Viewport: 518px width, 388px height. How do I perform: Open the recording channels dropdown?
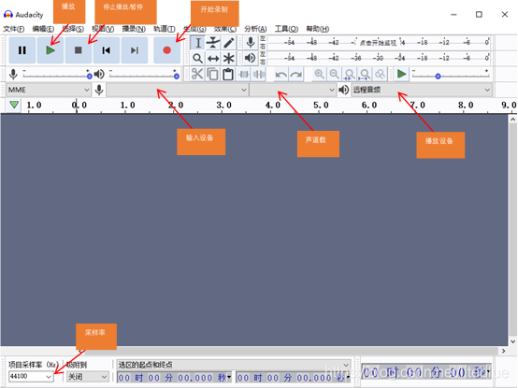tap(292, 90)
